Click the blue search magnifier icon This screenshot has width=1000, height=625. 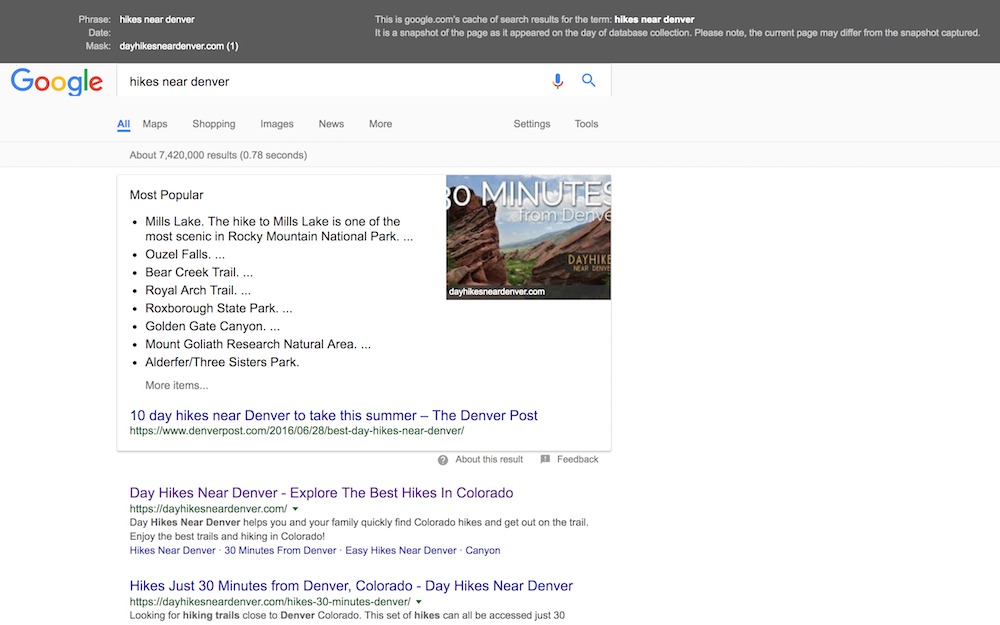click(589, 80)
